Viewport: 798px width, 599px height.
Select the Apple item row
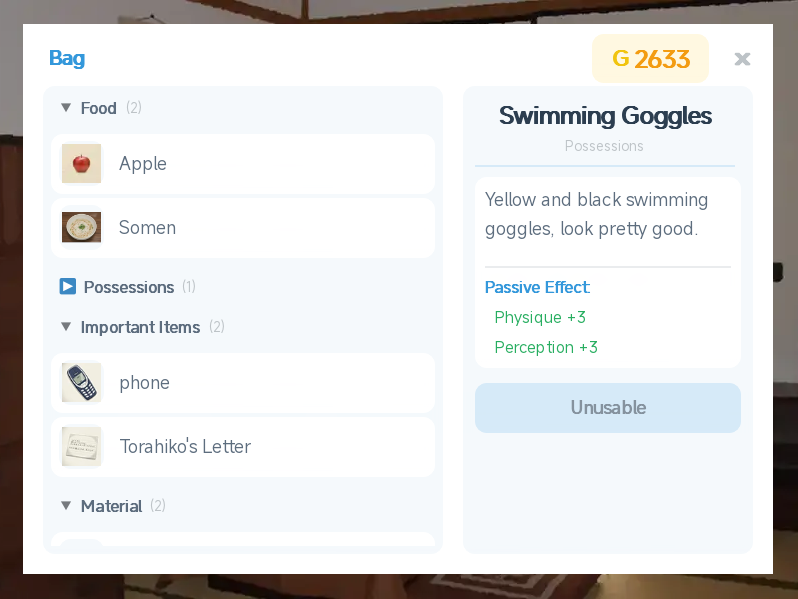pyautogui.click(x=242, y=164)
